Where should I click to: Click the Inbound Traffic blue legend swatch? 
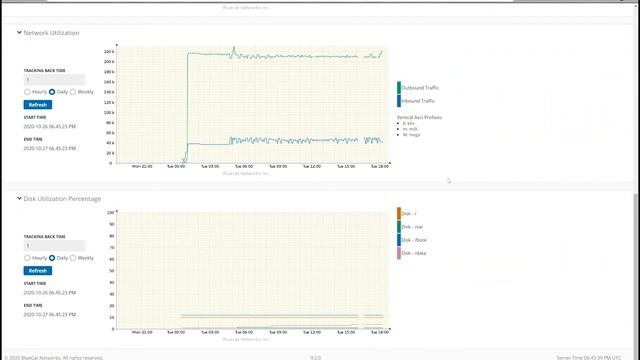click(399, 101)
